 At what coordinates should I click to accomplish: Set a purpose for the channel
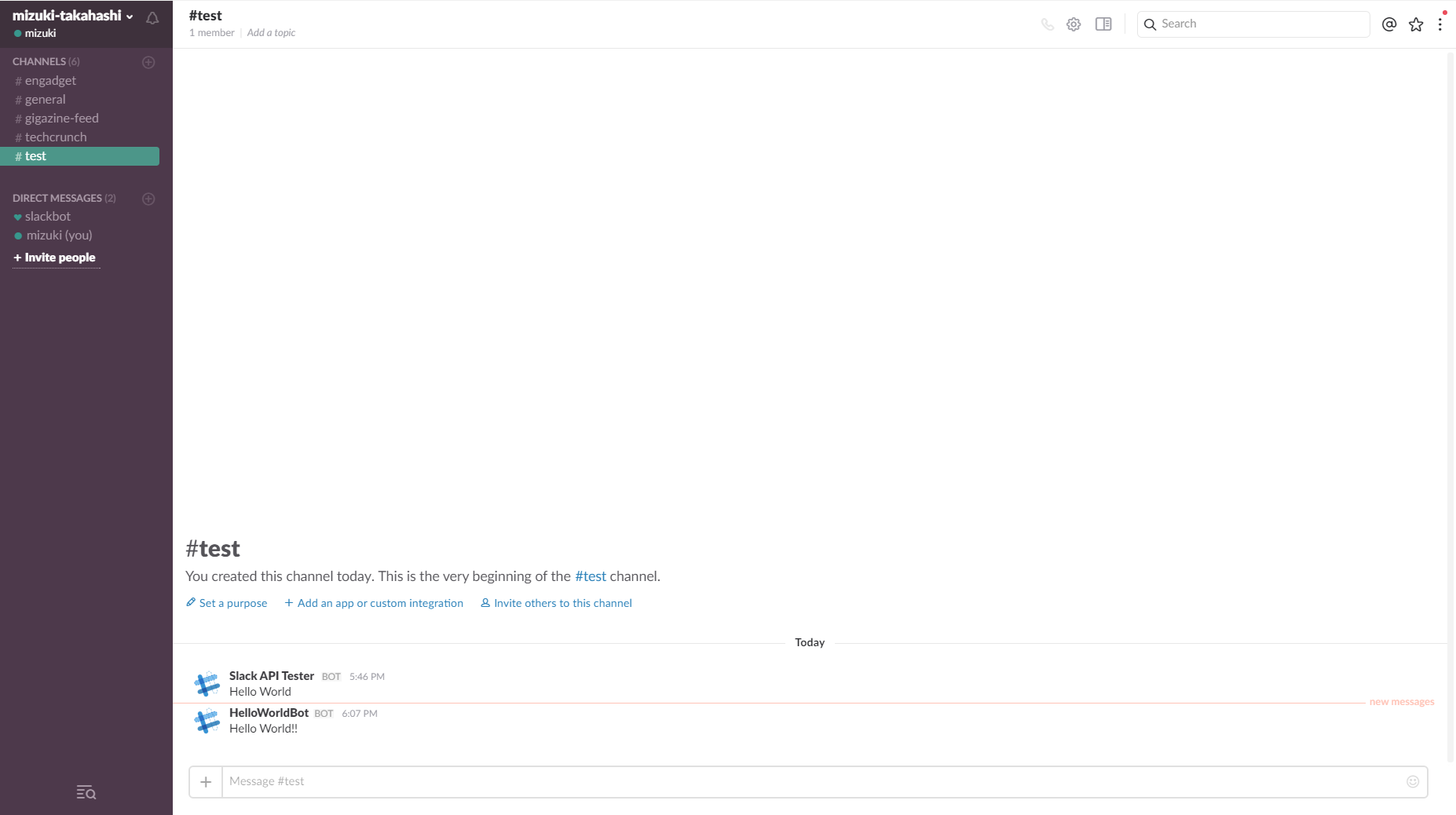click(x=233, y=603)
